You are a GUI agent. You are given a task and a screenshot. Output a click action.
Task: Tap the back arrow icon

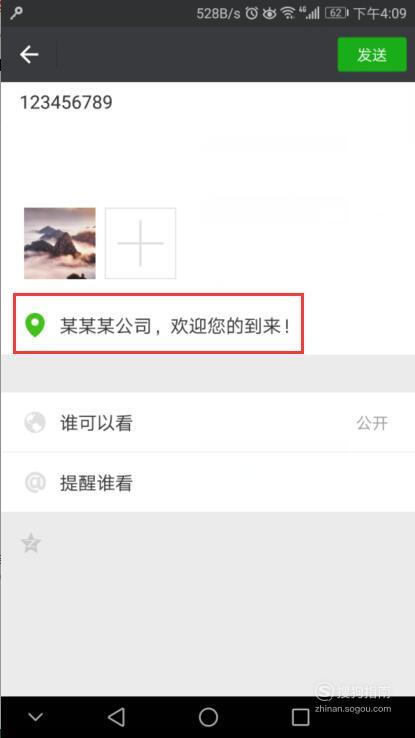click(29, 55)
